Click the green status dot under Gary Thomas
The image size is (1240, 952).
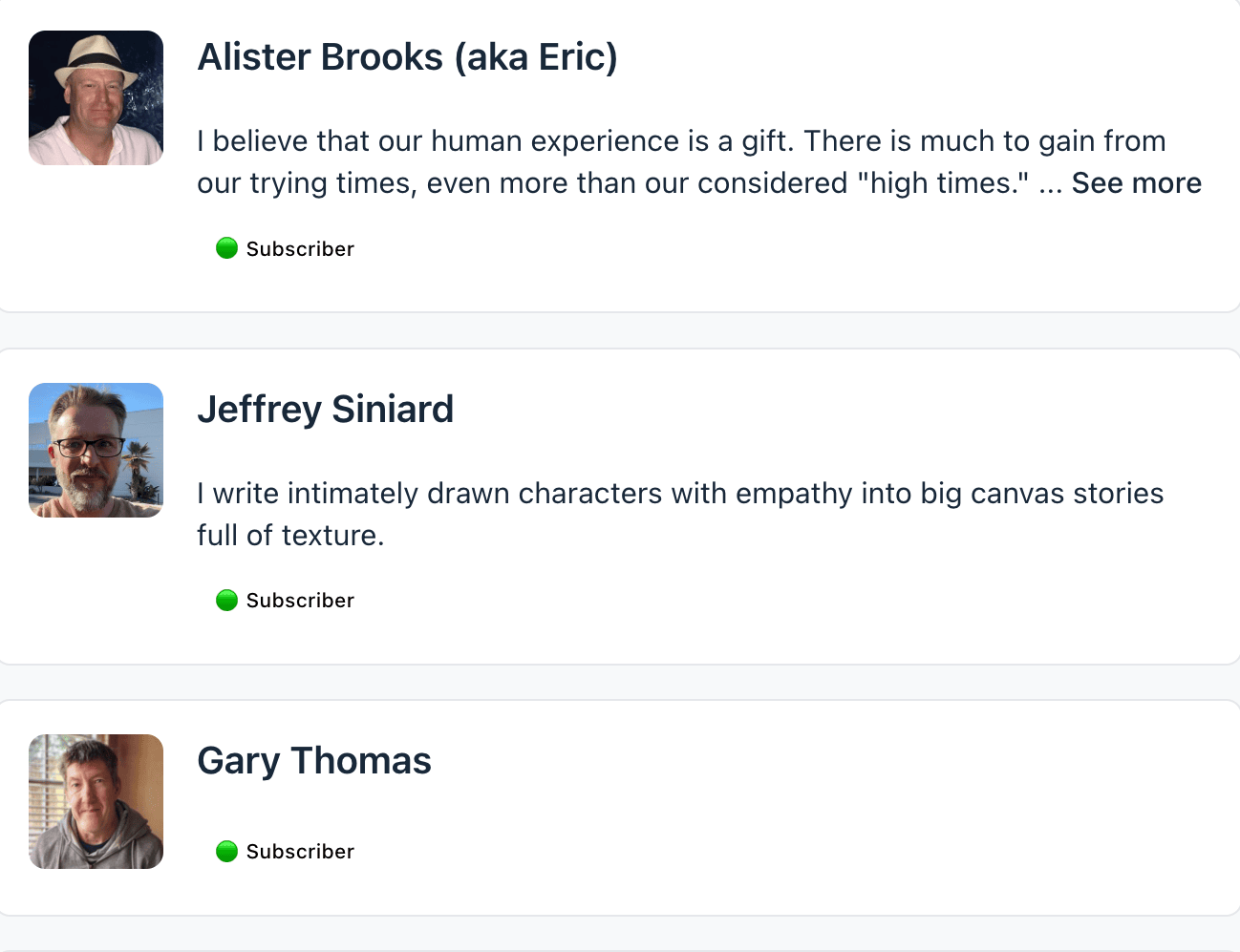tap(226, 851)
